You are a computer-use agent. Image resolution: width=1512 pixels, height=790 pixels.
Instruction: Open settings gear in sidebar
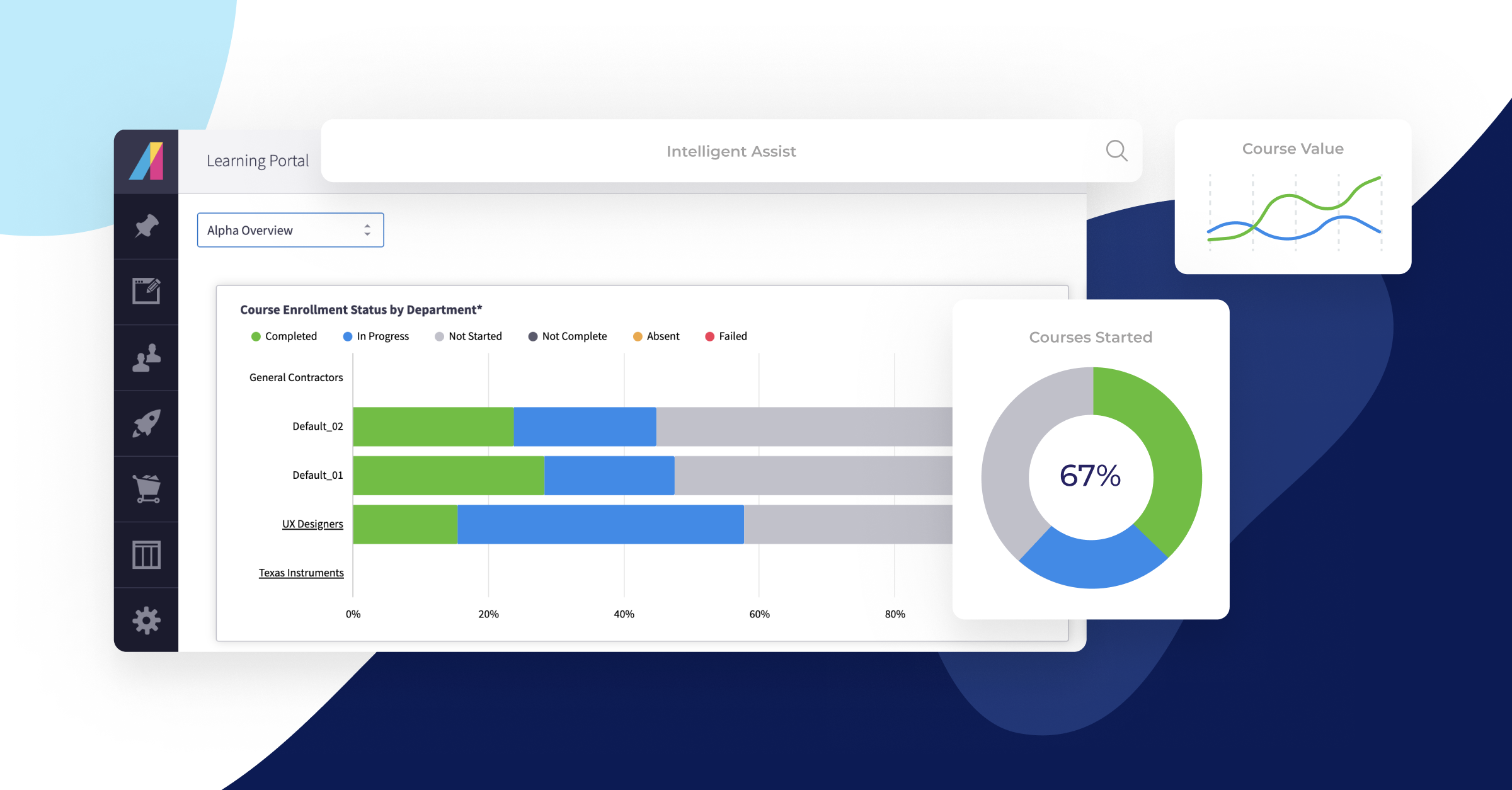(x=146, y=621)
